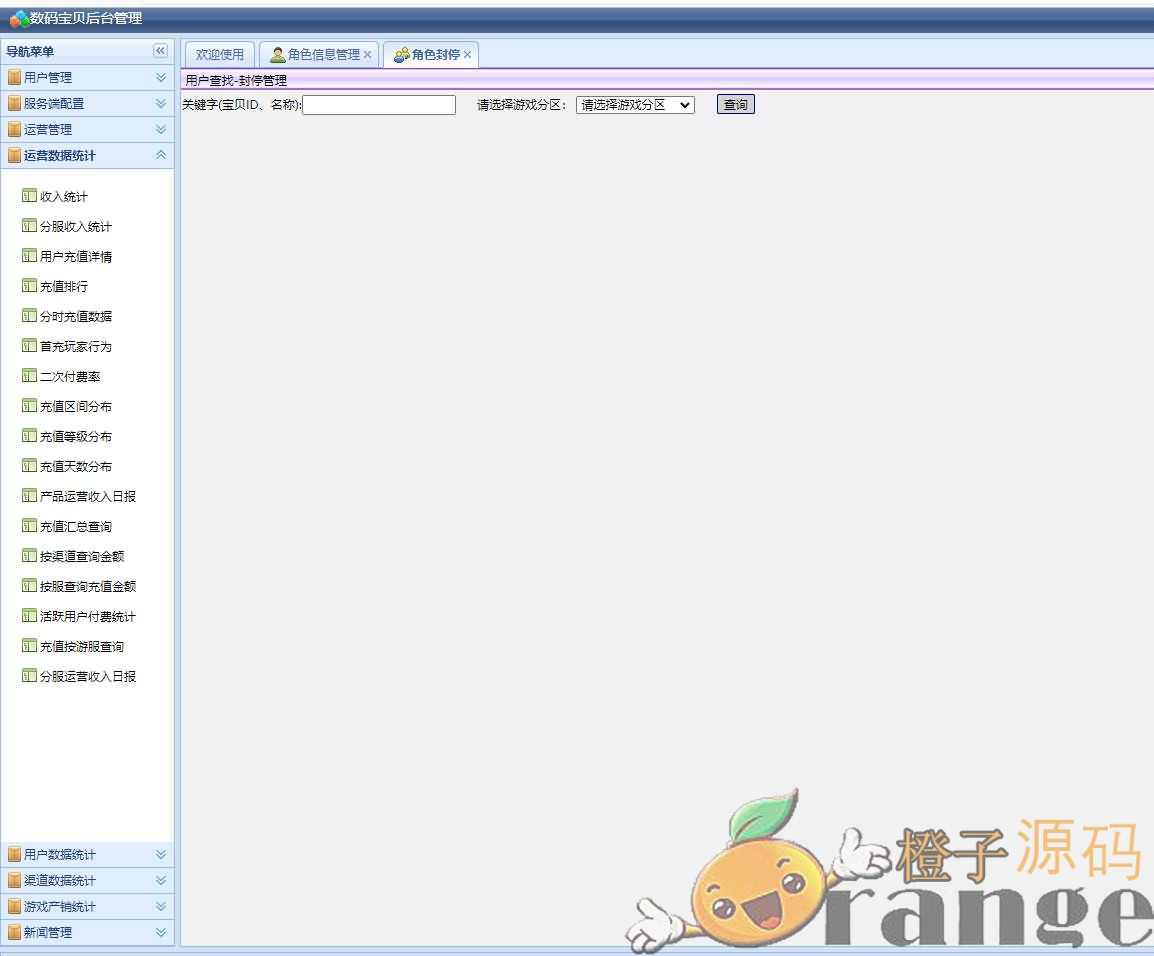Switch to the 欢迎使用 tab

[219, 55]
